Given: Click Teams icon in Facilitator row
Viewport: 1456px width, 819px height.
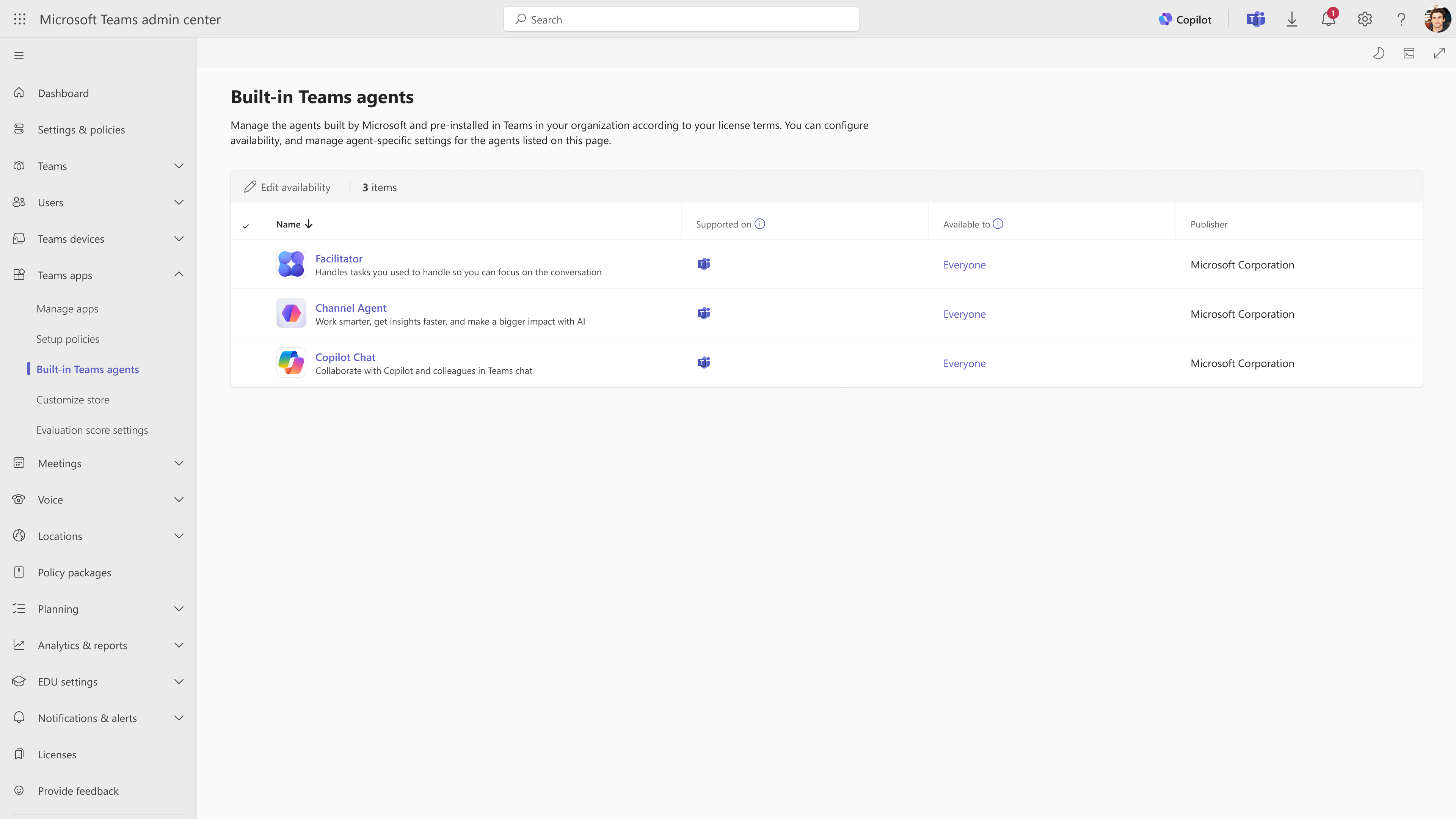Looking at the screenshot, I should pyautogui.click(x=703, y=264).
